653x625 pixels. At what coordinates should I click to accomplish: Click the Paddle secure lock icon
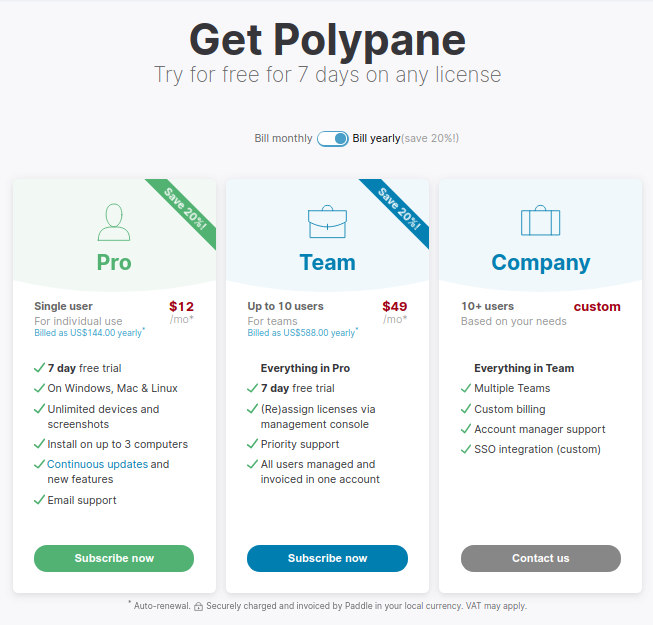[199, 606]
